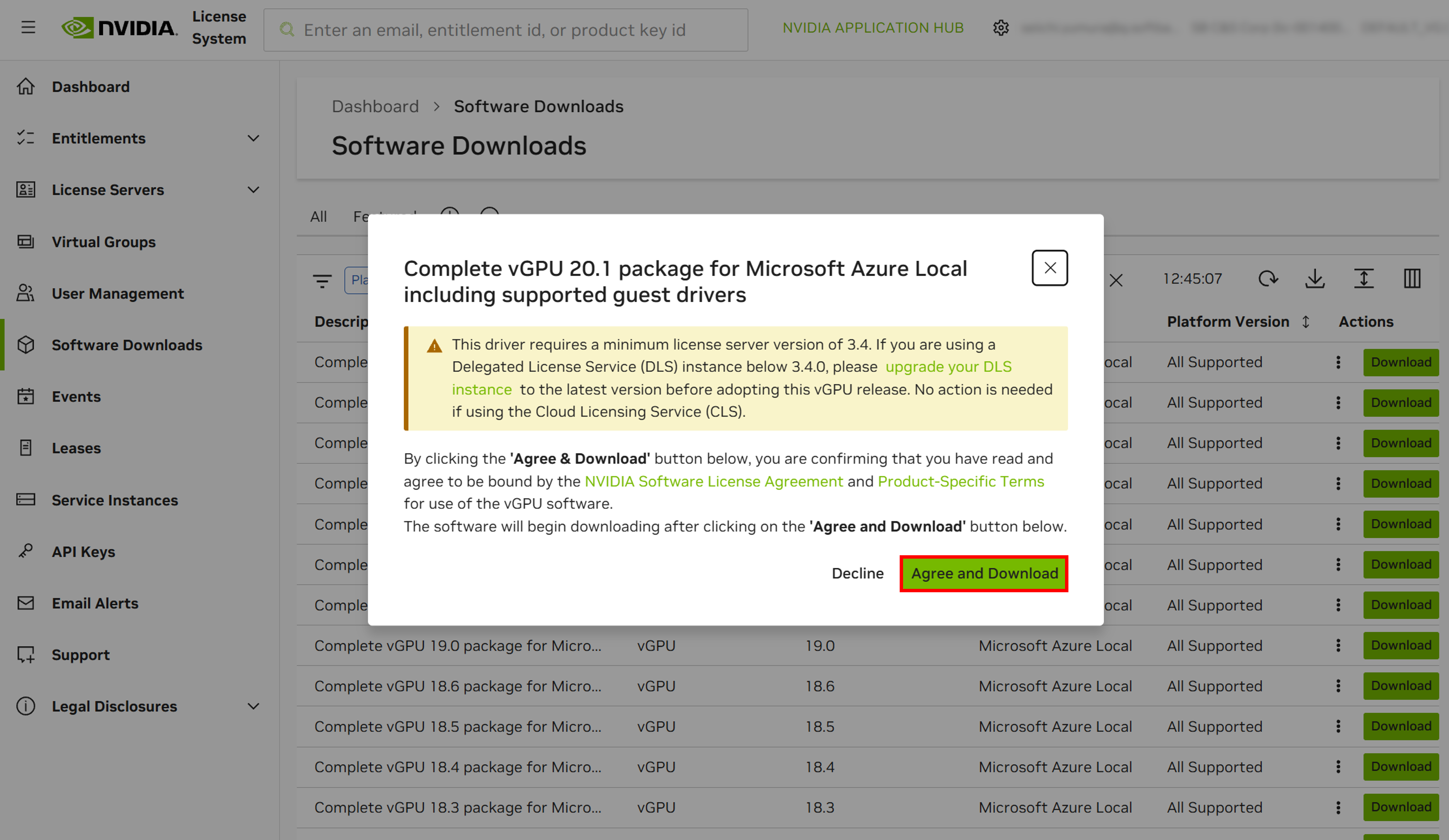
Task: Open the more-actions menu for the vGPU 18.6 row
Action: click(1338, 686)
